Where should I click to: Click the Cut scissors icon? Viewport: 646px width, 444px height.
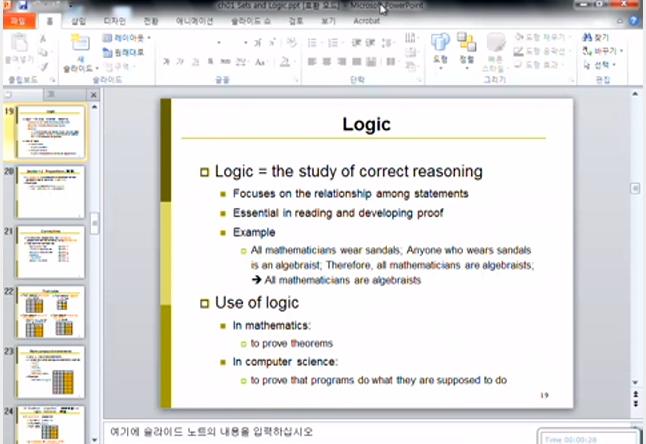pyautogui.click(x=43, y=38)
